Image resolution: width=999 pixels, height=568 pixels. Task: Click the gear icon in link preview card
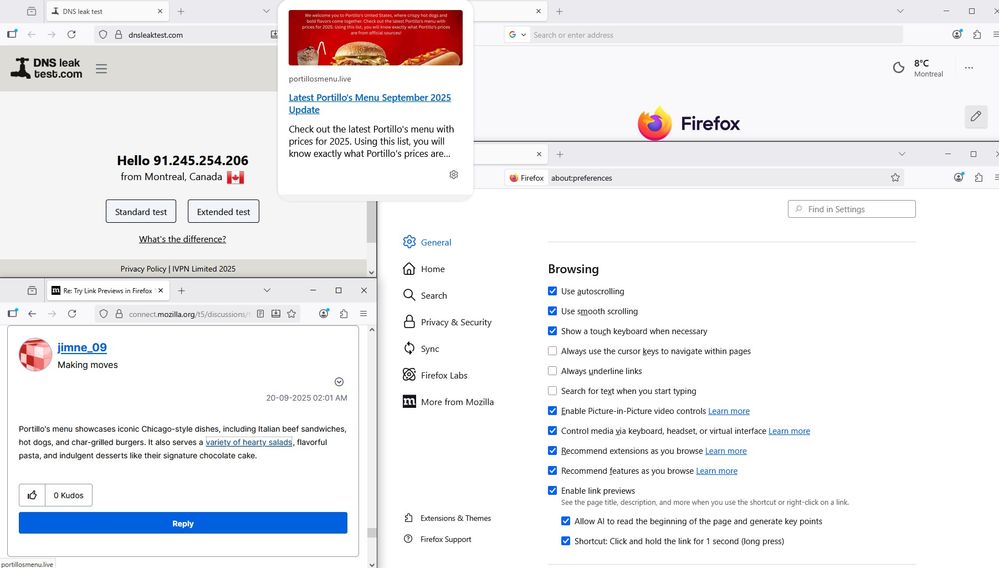(x=453, y=175)
